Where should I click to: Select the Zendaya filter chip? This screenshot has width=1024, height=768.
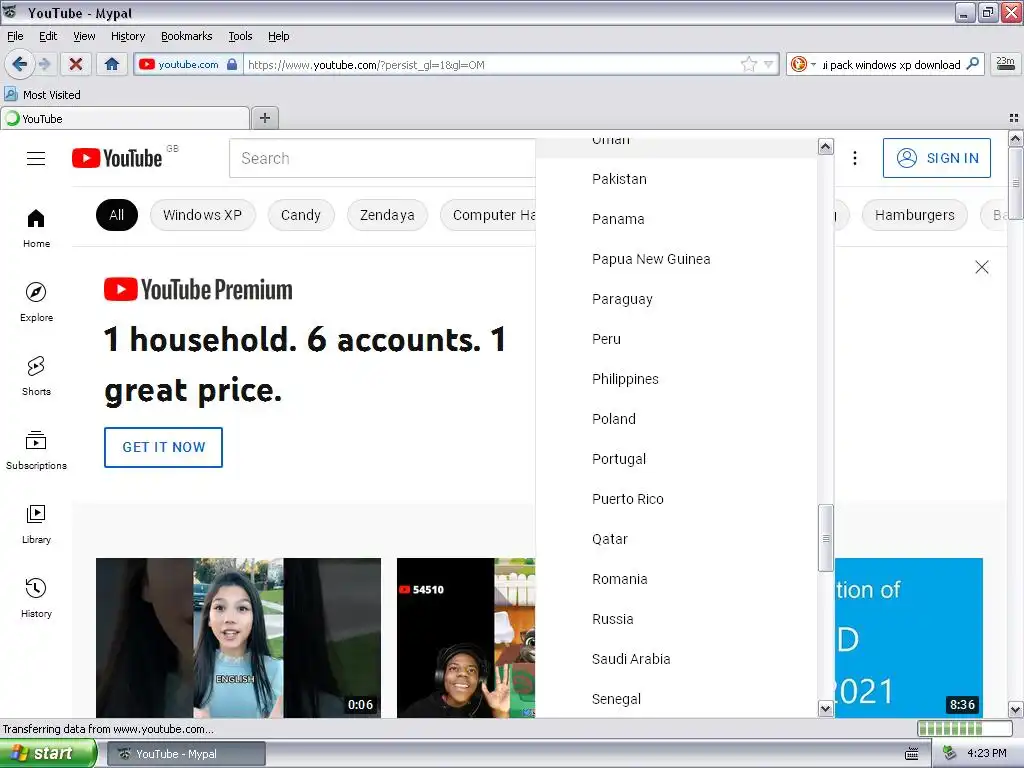pos(387,215)
